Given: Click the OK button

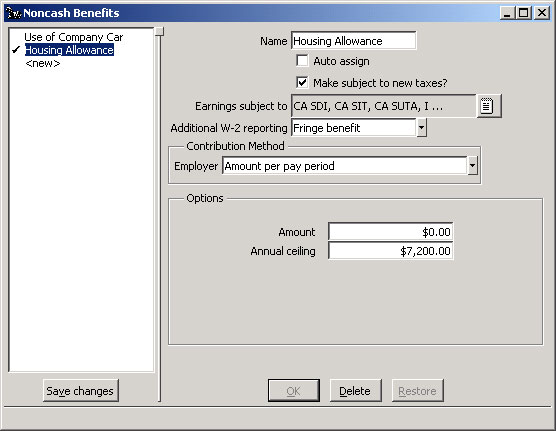Looking at the screenshot, I should pyautogui.click(x=294, y=391).
